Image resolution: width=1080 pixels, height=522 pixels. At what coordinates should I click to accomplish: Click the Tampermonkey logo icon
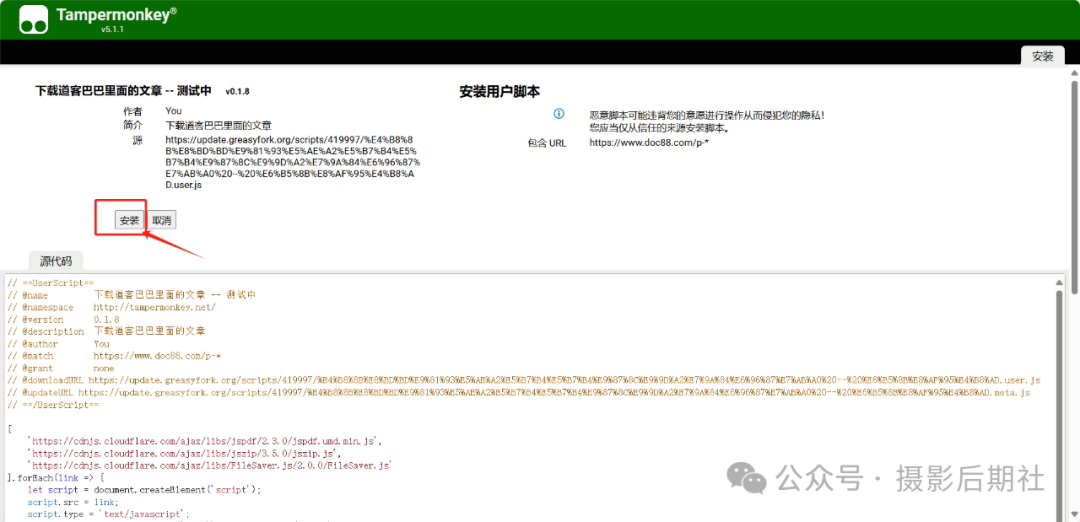[x=34, y=19]
